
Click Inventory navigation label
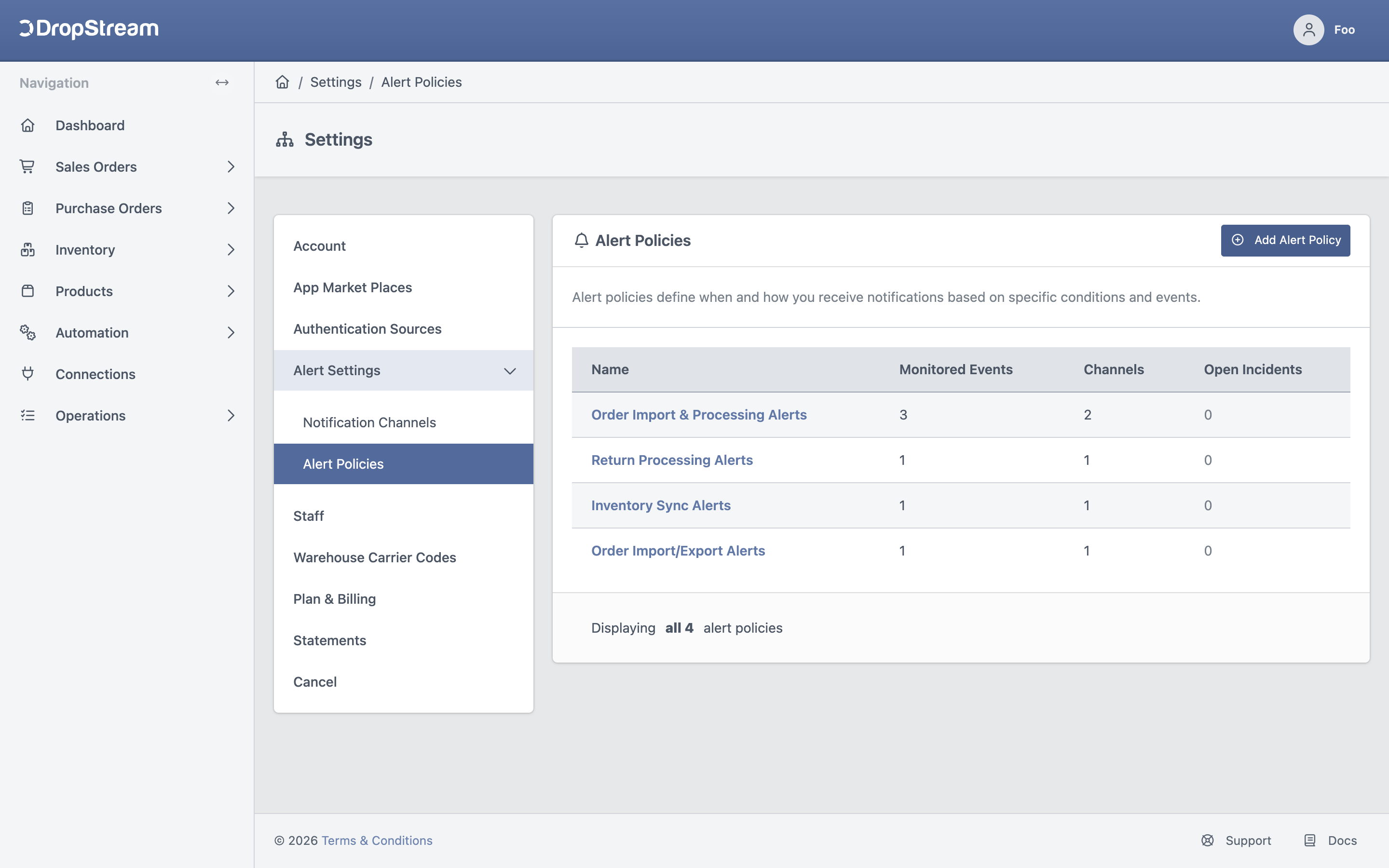click(85, 250)
